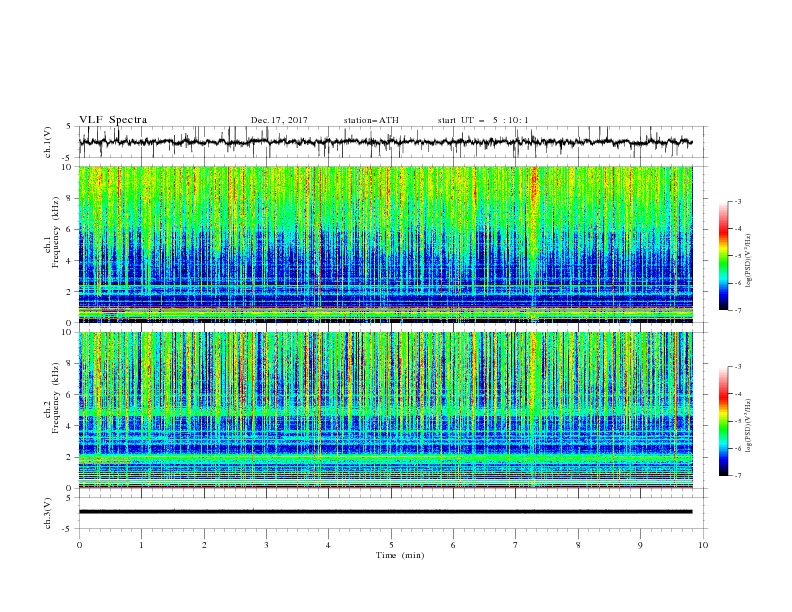
Task: Click the log(PSD) label beside ch.1 color bar
Action: pyautogui.click(x=748, y=261)
